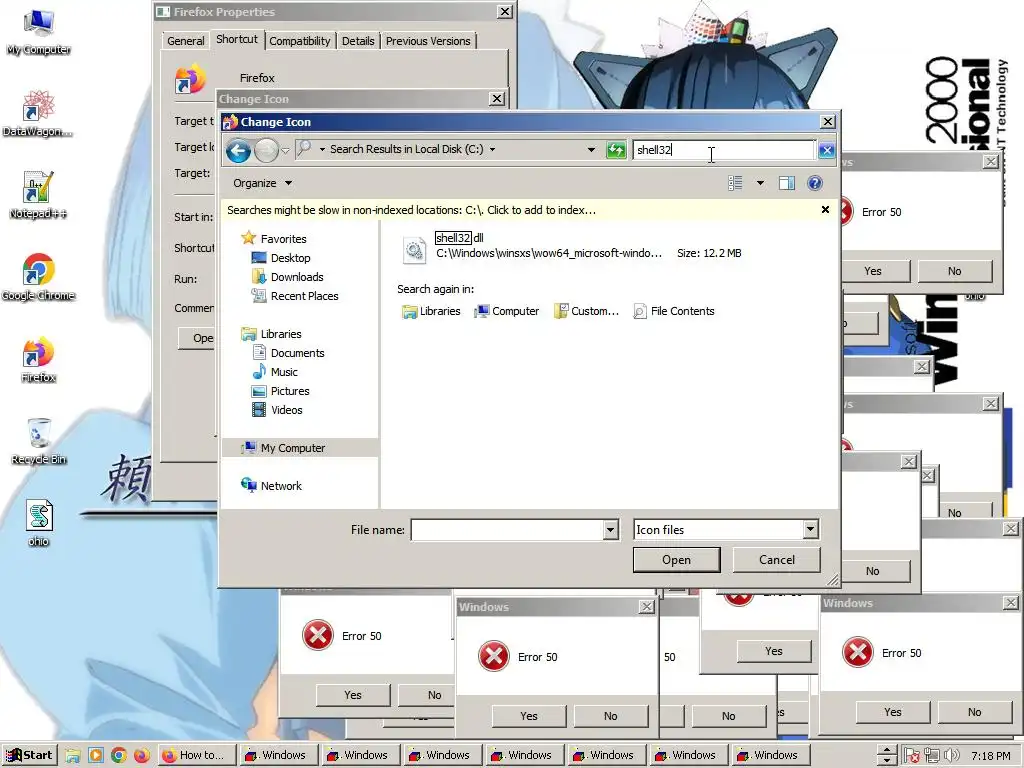The width and height of the screenshot is (1024, 768).
Task: Select the Recycle Bin desktop icon
Action: pos(39,442)
